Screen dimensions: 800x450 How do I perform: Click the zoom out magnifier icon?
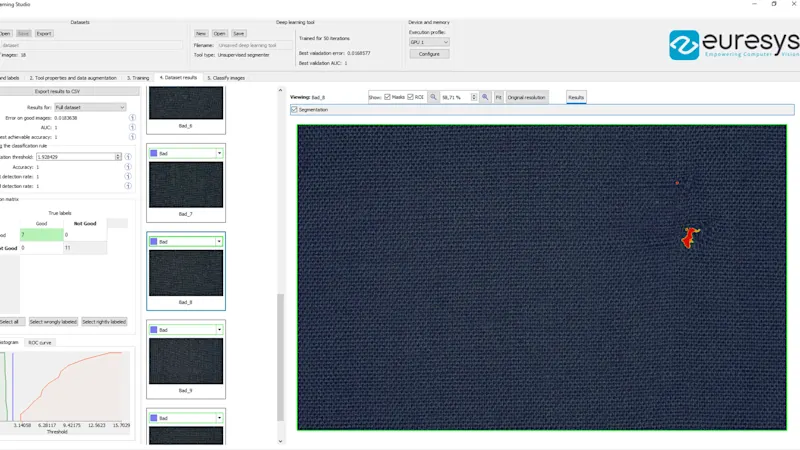[x=433, y=97]
